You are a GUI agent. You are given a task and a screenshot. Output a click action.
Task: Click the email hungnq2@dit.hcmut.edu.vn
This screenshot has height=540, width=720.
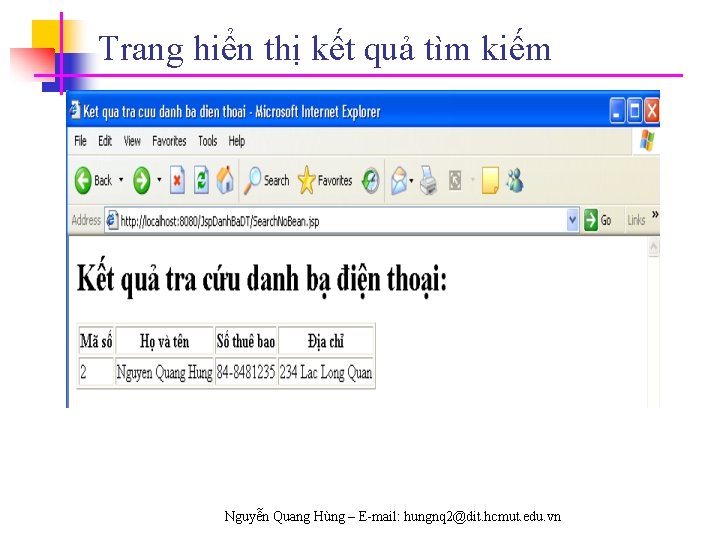(482, 517)
